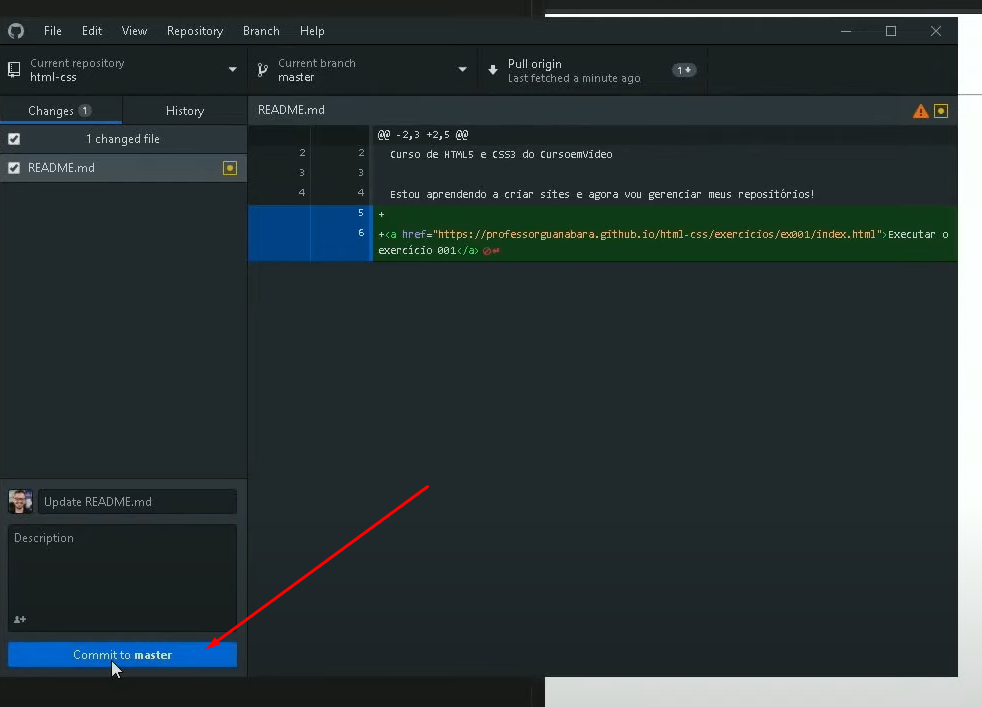The image size is (982, 707).
Task: Open the Branch menu
Action: click(x=261, y=31)
